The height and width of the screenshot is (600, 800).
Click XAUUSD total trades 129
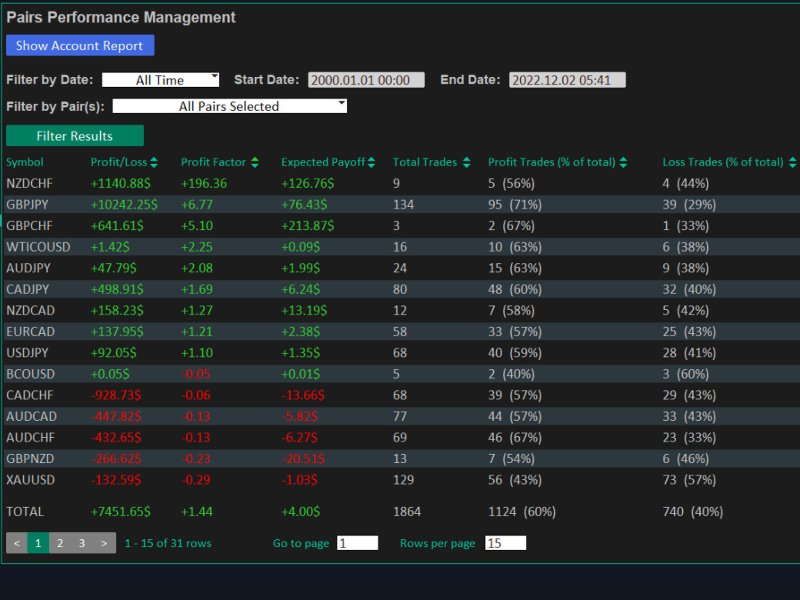[404, 480]
